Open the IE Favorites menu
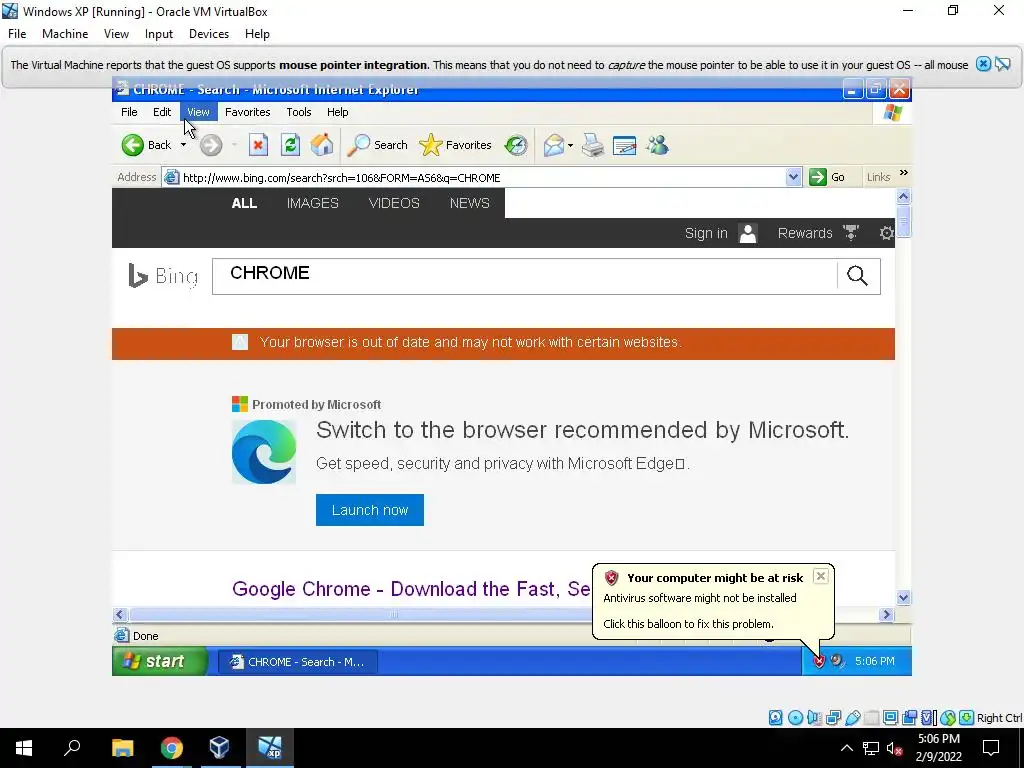Image resolution: width=1024 pixels, height=768 pixels. click(248, 112)
